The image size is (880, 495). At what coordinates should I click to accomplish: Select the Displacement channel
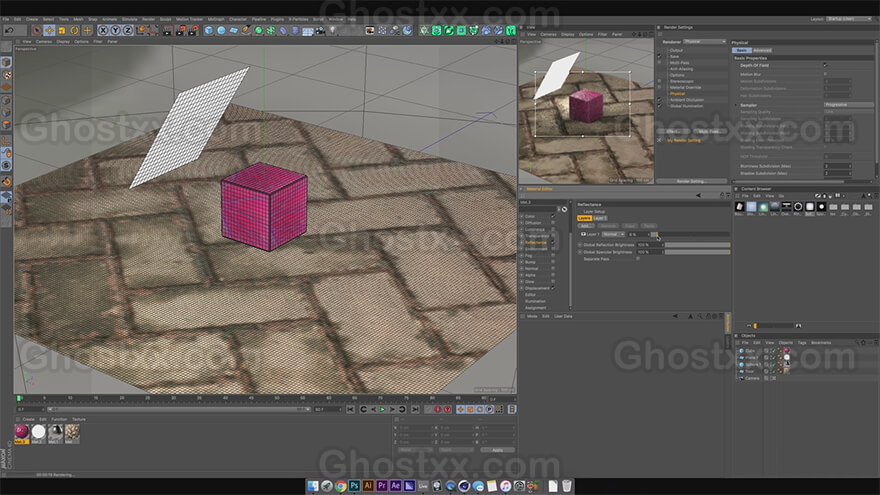point(537,288)
